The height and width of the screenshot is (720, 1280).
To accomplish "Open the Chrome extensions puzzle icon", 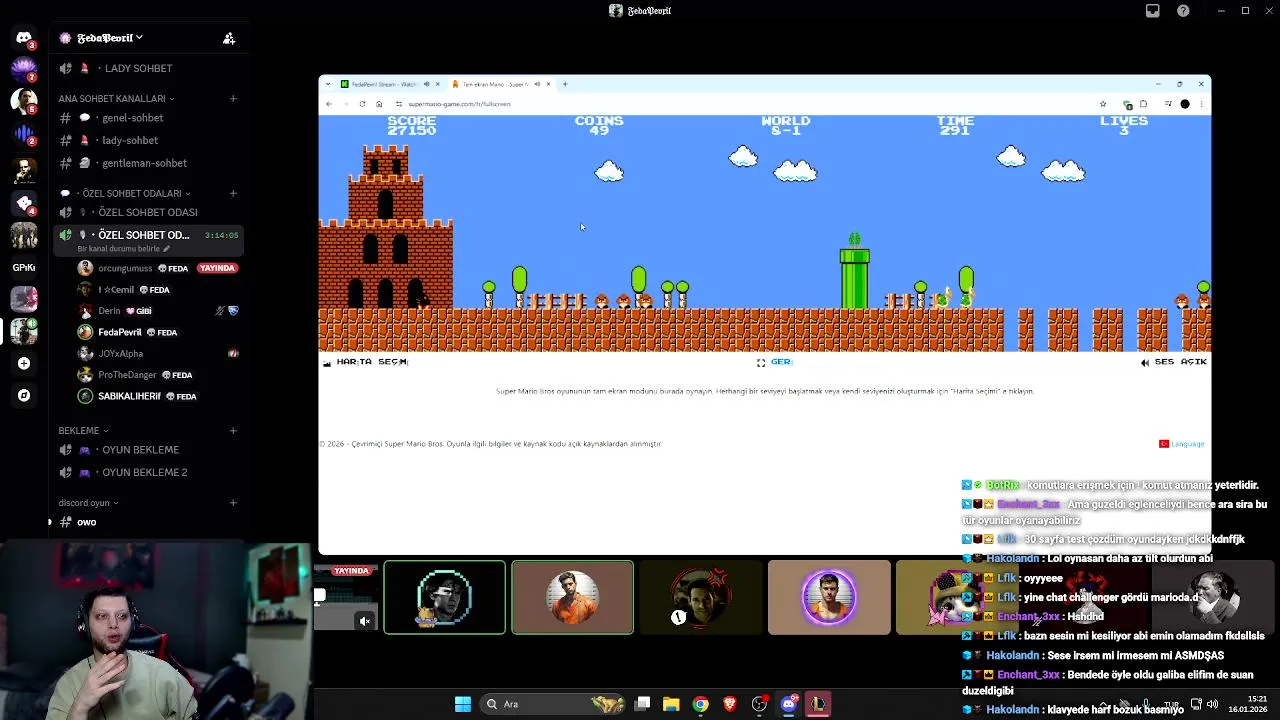I will tap(1143, 104).
